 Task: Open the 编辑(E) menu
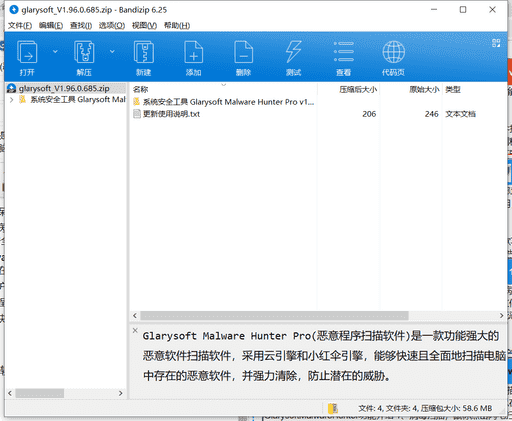tap(51, 26)
